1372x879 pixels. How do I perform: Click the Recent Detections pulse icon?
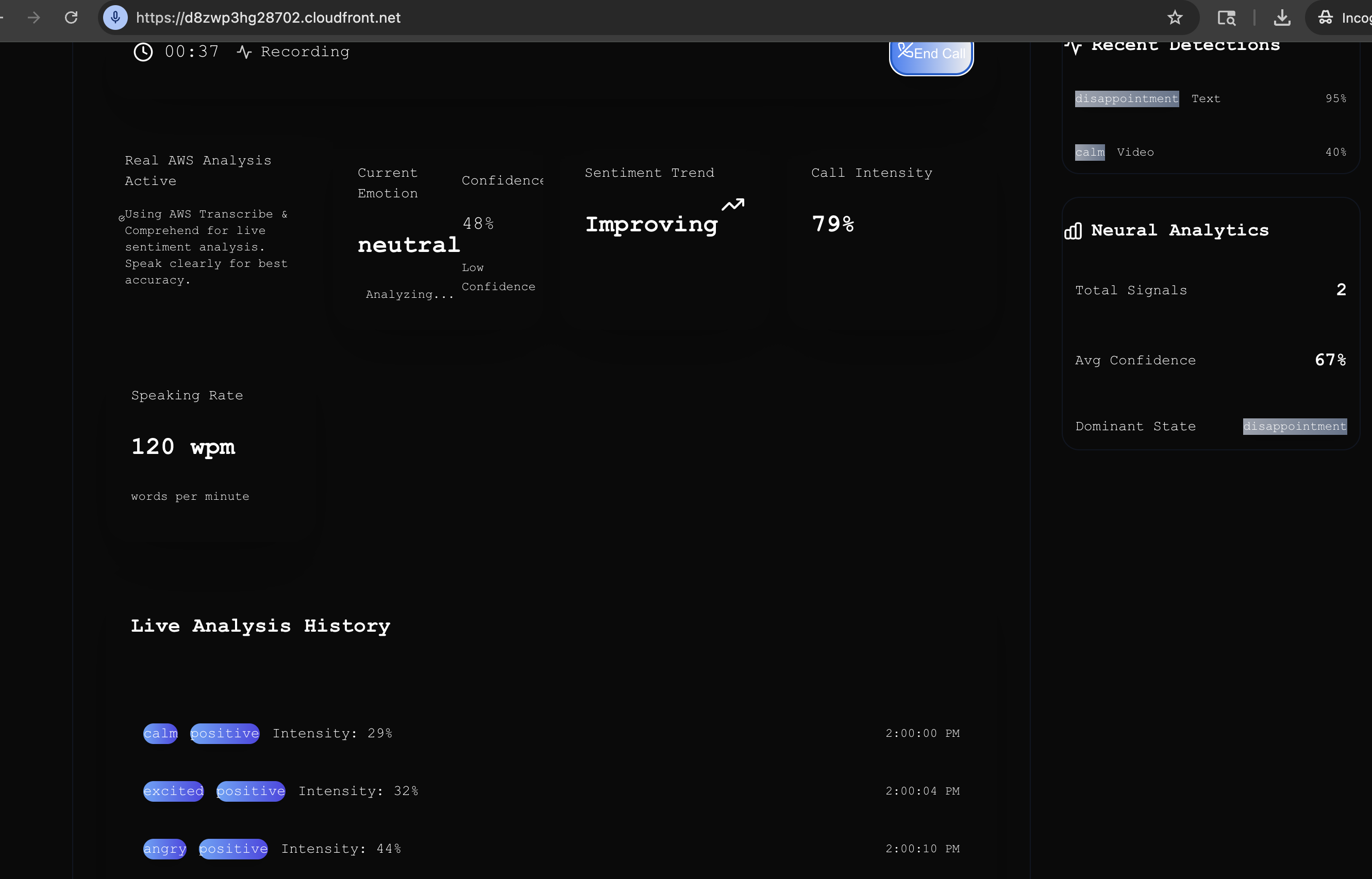click(1074, 47)
